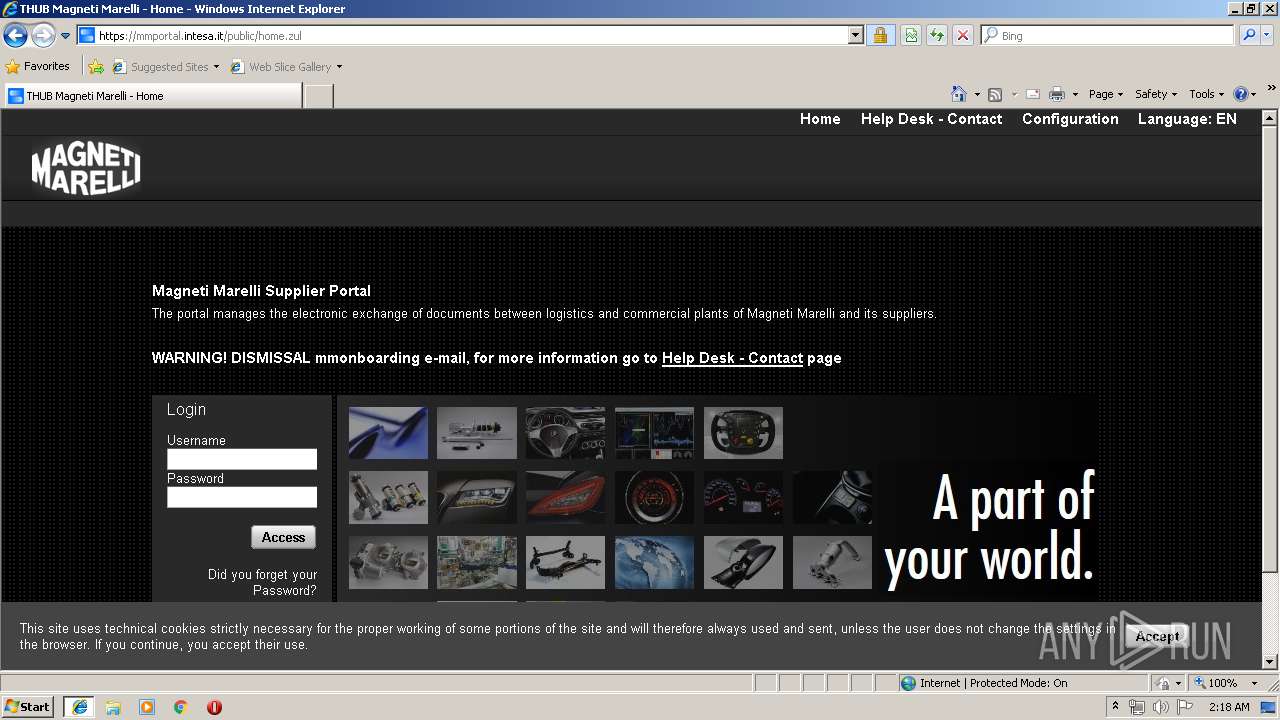Click the Username input field
Screen dimensions: 1280x720
coord(242,459)
